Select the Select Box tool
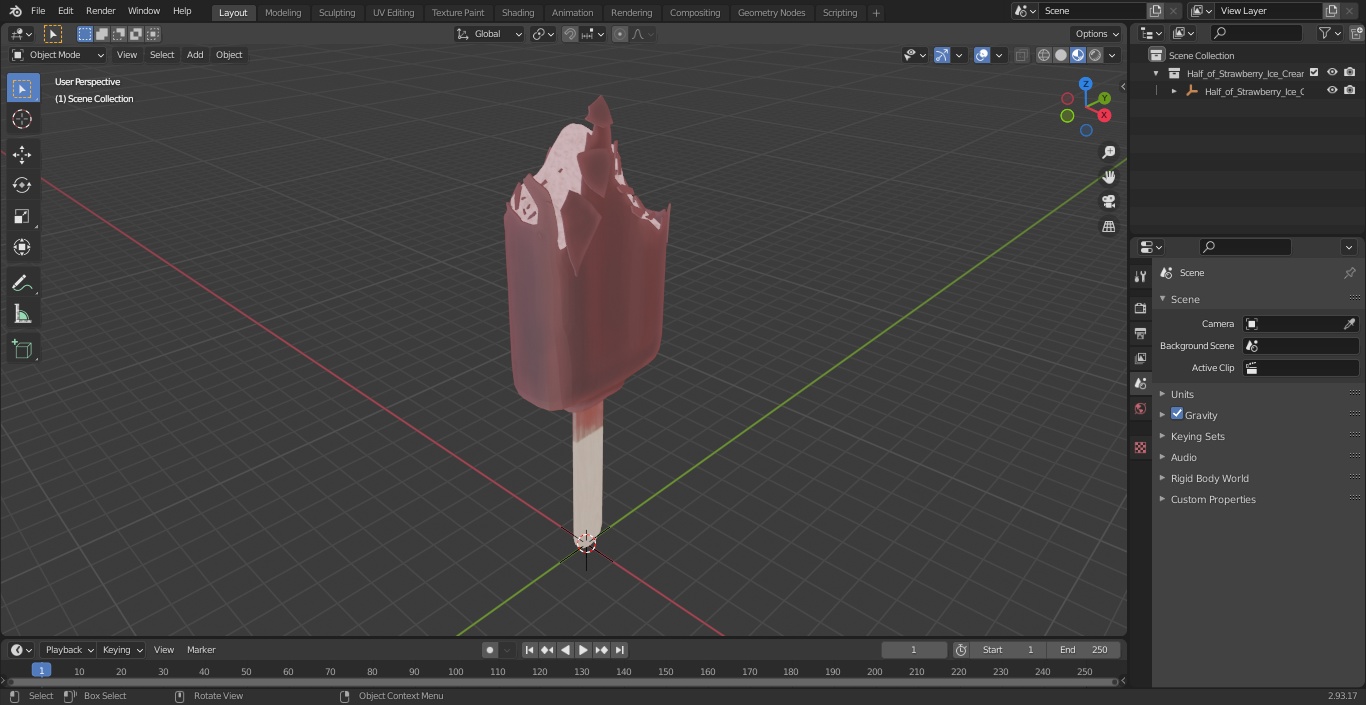This screenshot has width=1366, height=705. pos(22,88)
